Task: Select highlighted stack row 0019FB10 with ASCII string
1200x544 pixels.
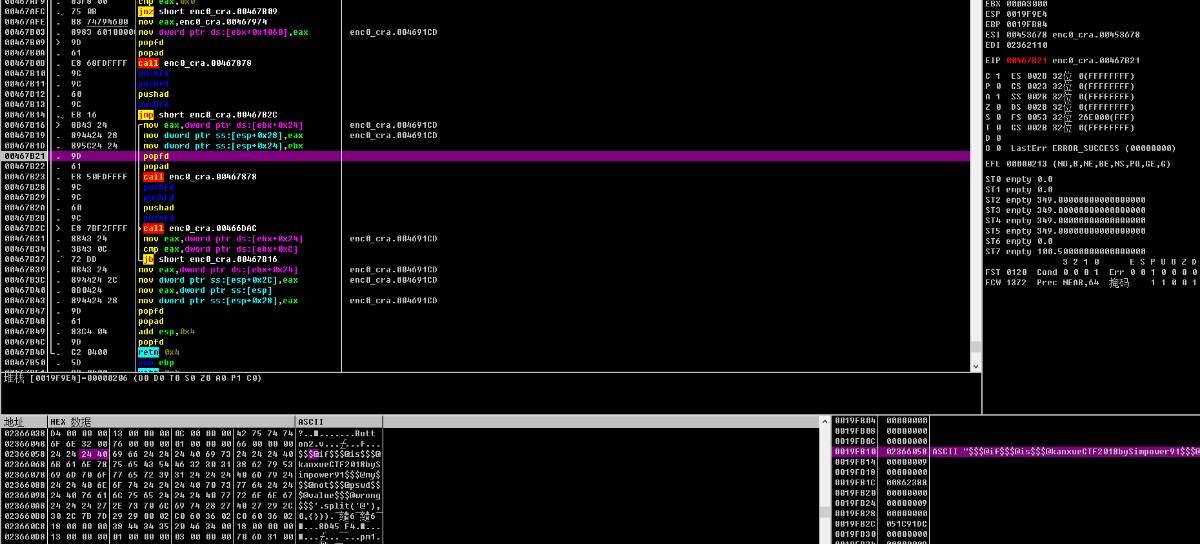Action: click(x=1016, y=452)
